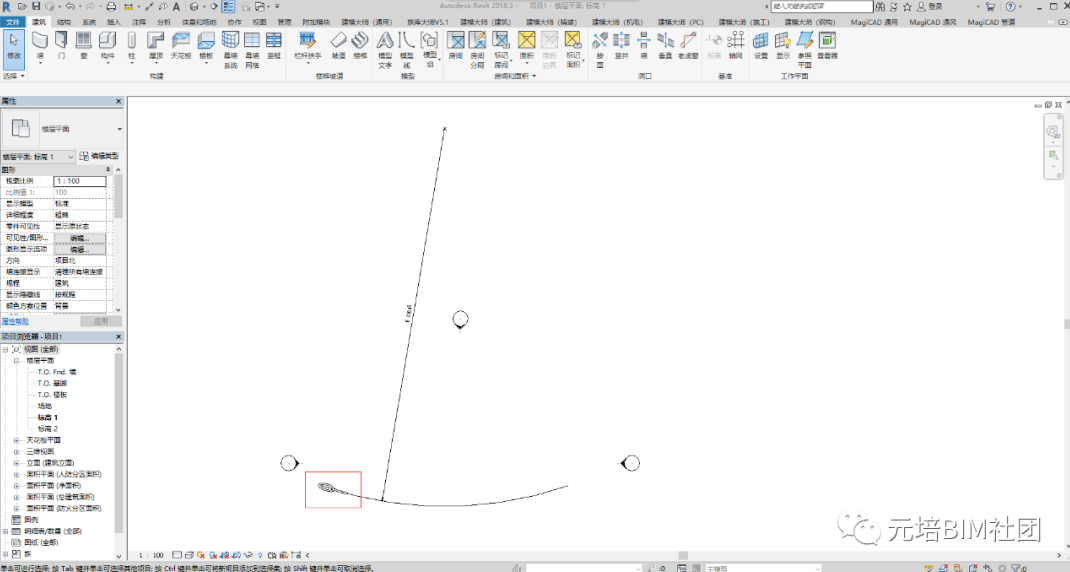Click the 视图比例 1 : 100 field
1070x572 pixels.
(x=80, y=181)
